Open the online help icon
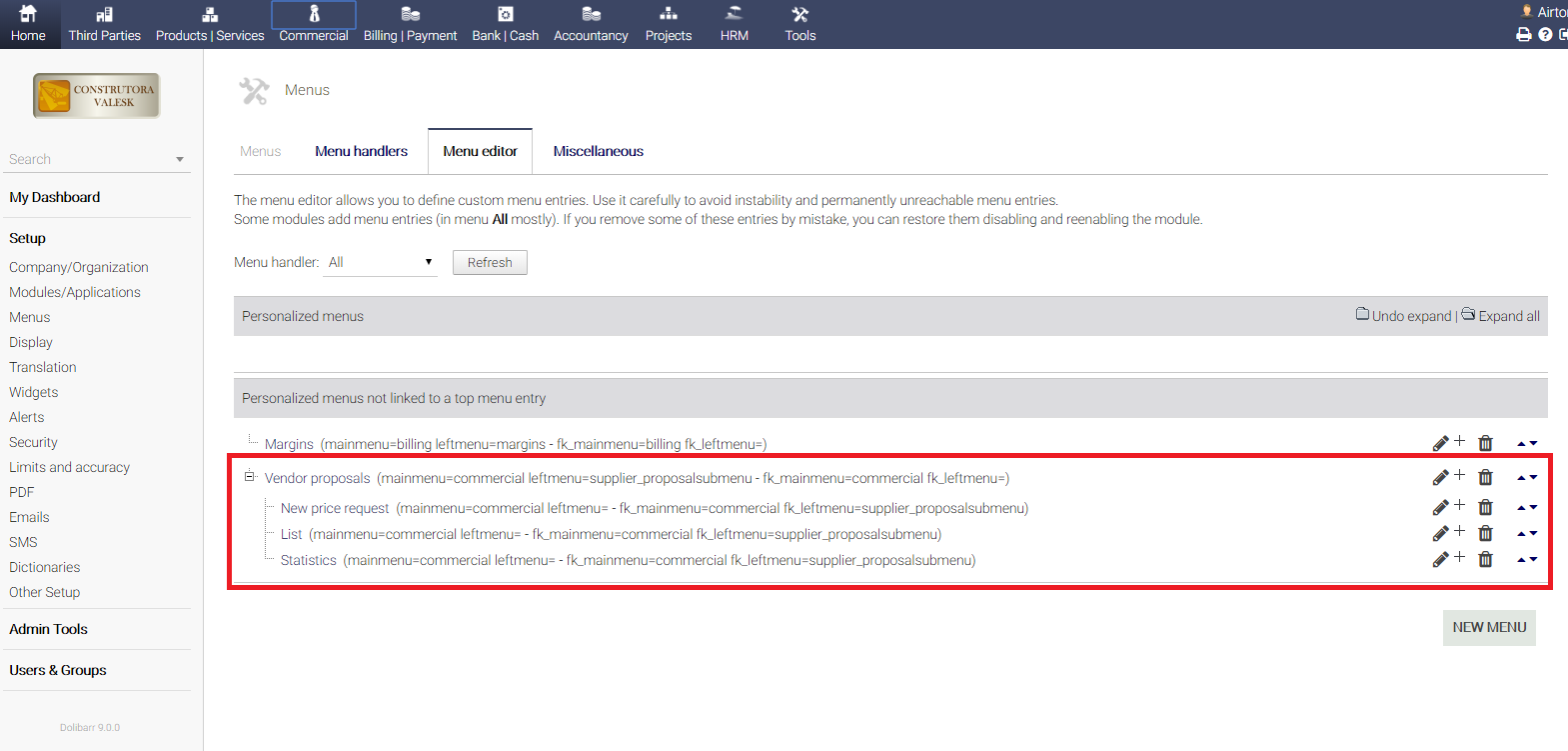This screenshot has height=751, width=1568. (1545, 34)
